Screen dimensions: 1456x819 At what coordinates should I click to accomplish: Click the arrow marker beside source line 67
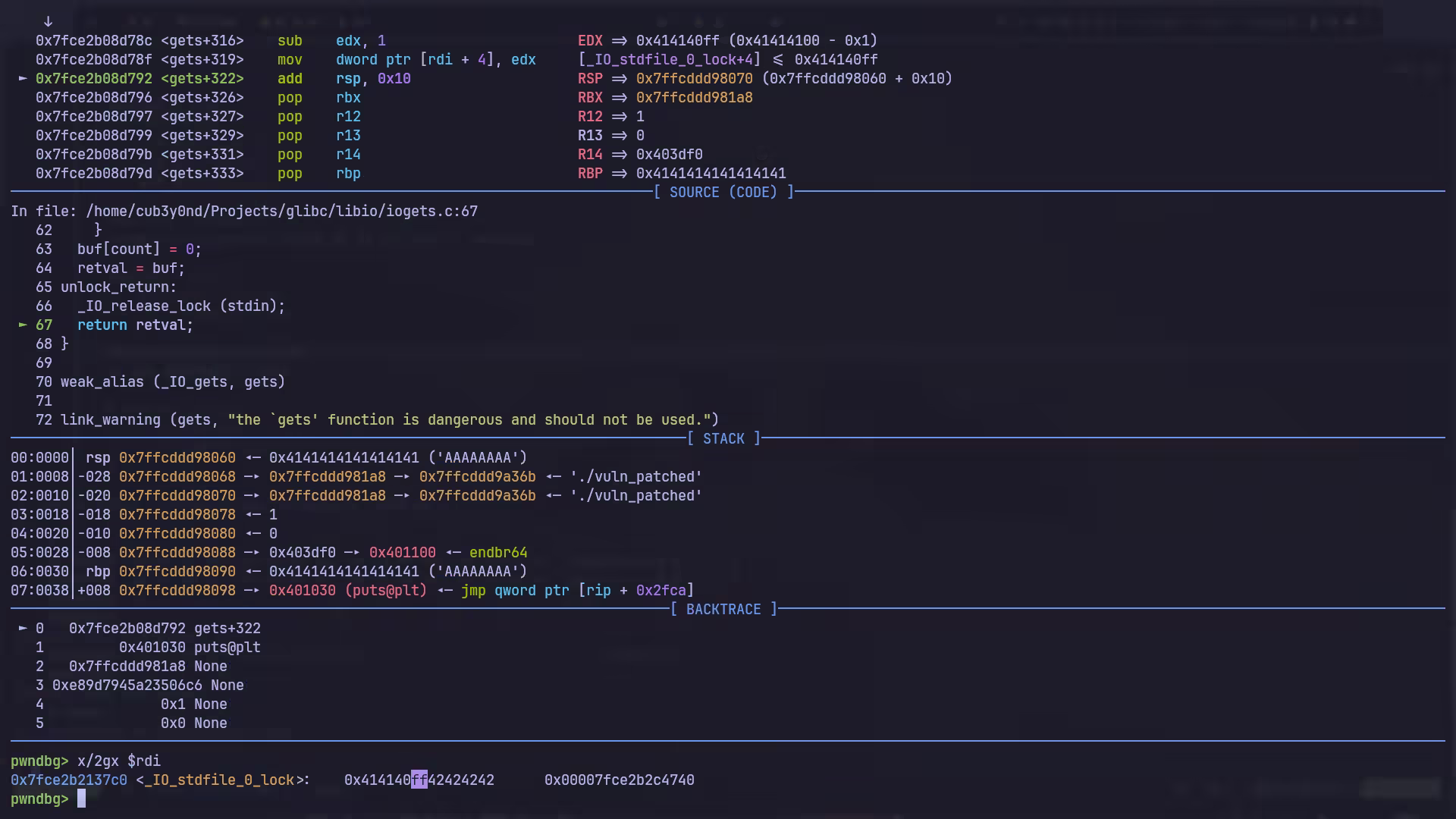coord(23,325)
